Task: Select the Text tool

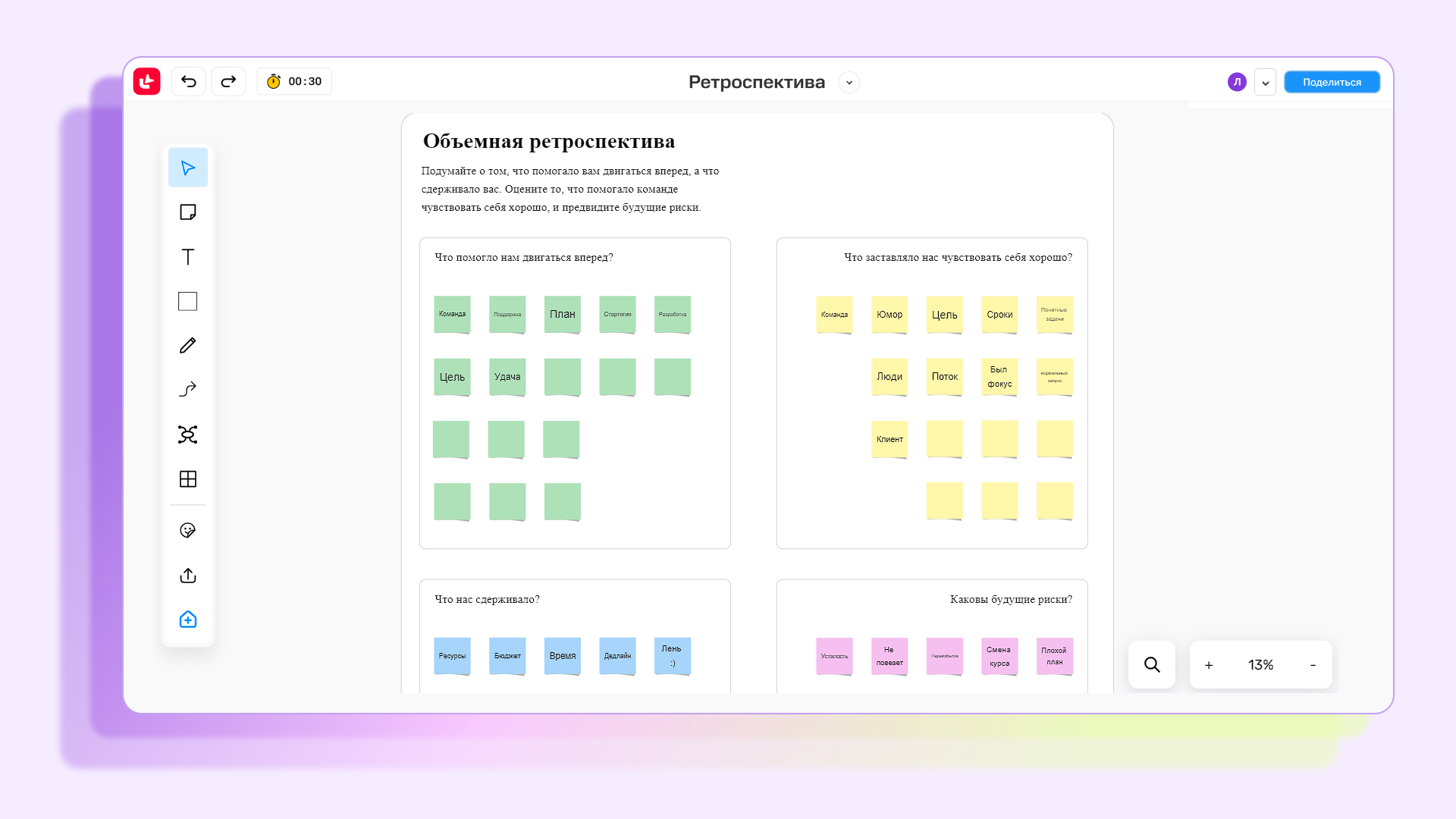Action: point(188,257)
